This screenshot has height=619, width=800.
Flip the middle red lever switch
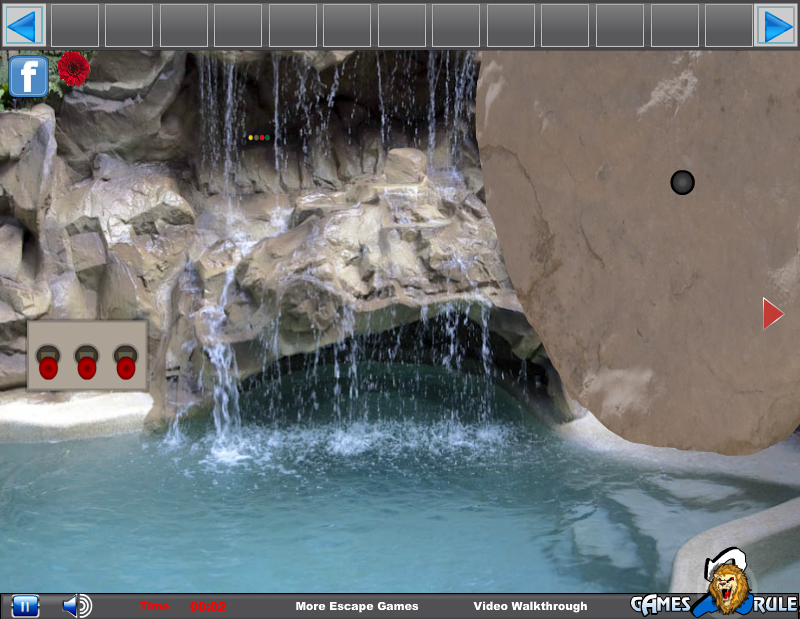pos(87,362)
